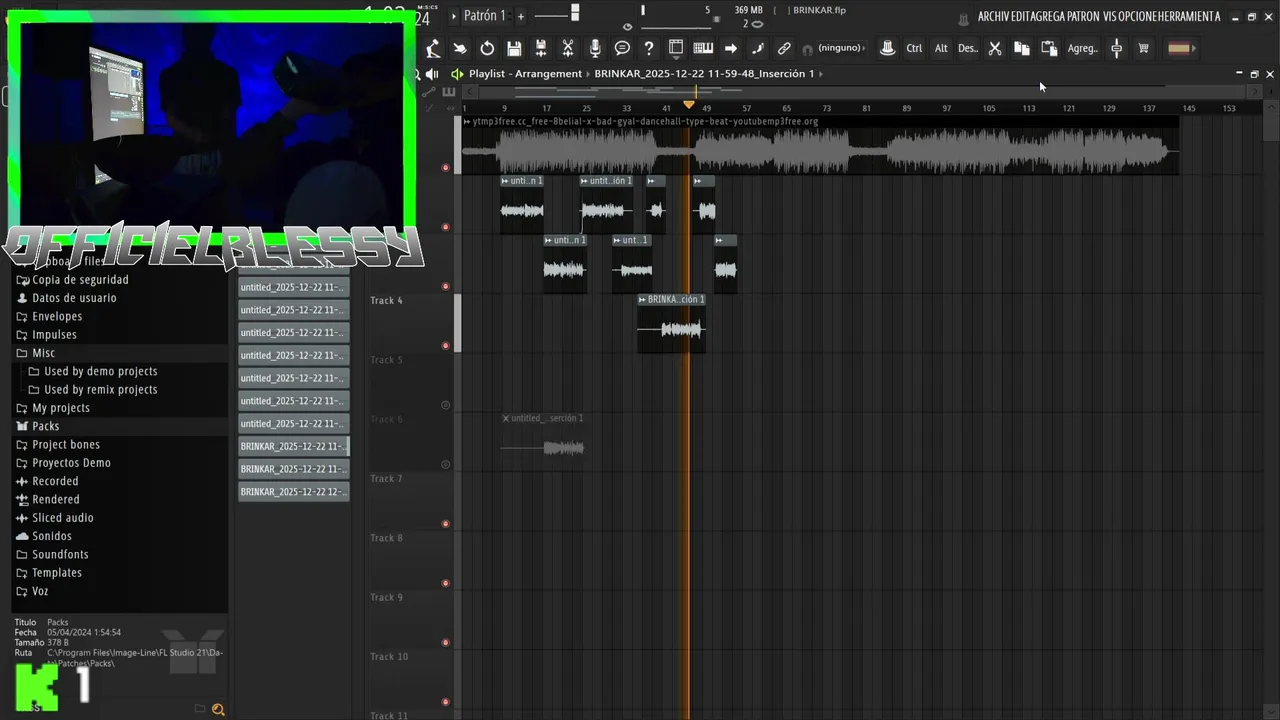Screen dimensions: 1280x720
Task: Click the pattern color swatch
Action: tap(1179, 48)
